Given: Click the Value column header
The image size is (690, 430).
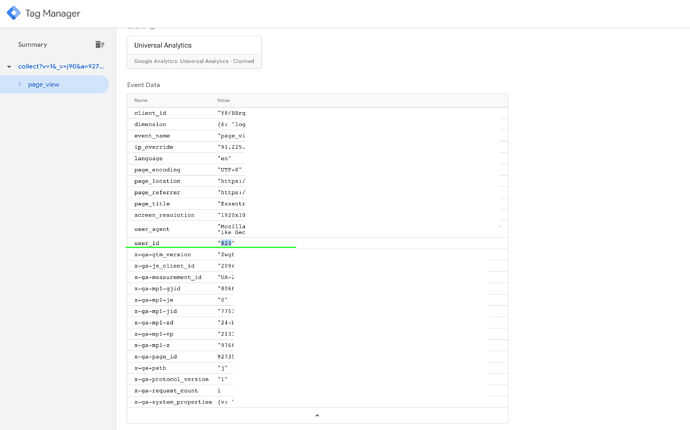Looking at the screenshot, I should [223, 100].
